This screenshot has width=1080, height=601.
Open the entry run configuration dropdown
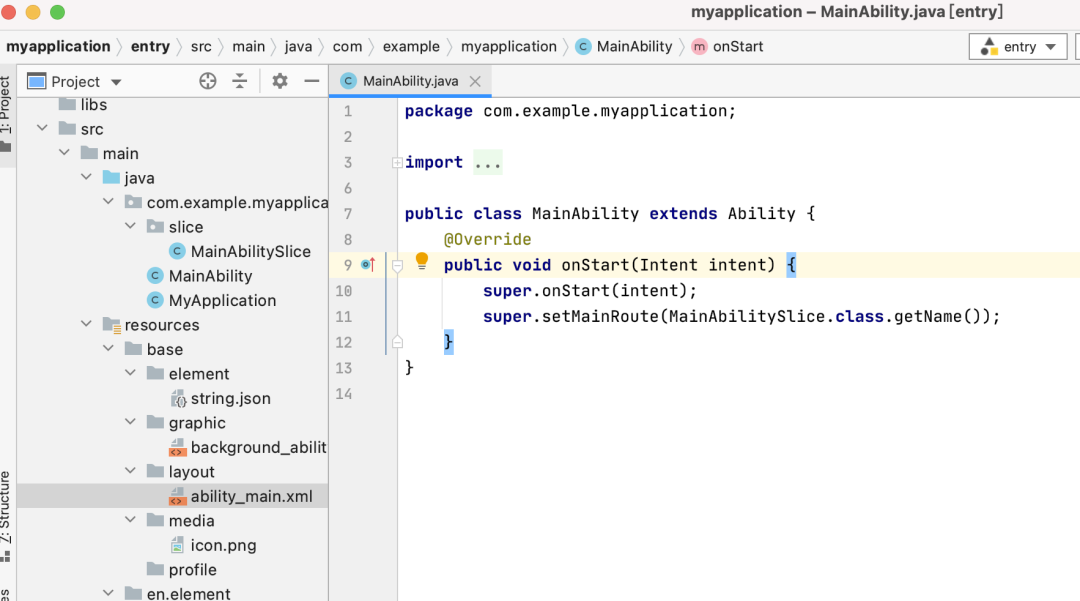pyautogui.click(x=1018, y=47)
